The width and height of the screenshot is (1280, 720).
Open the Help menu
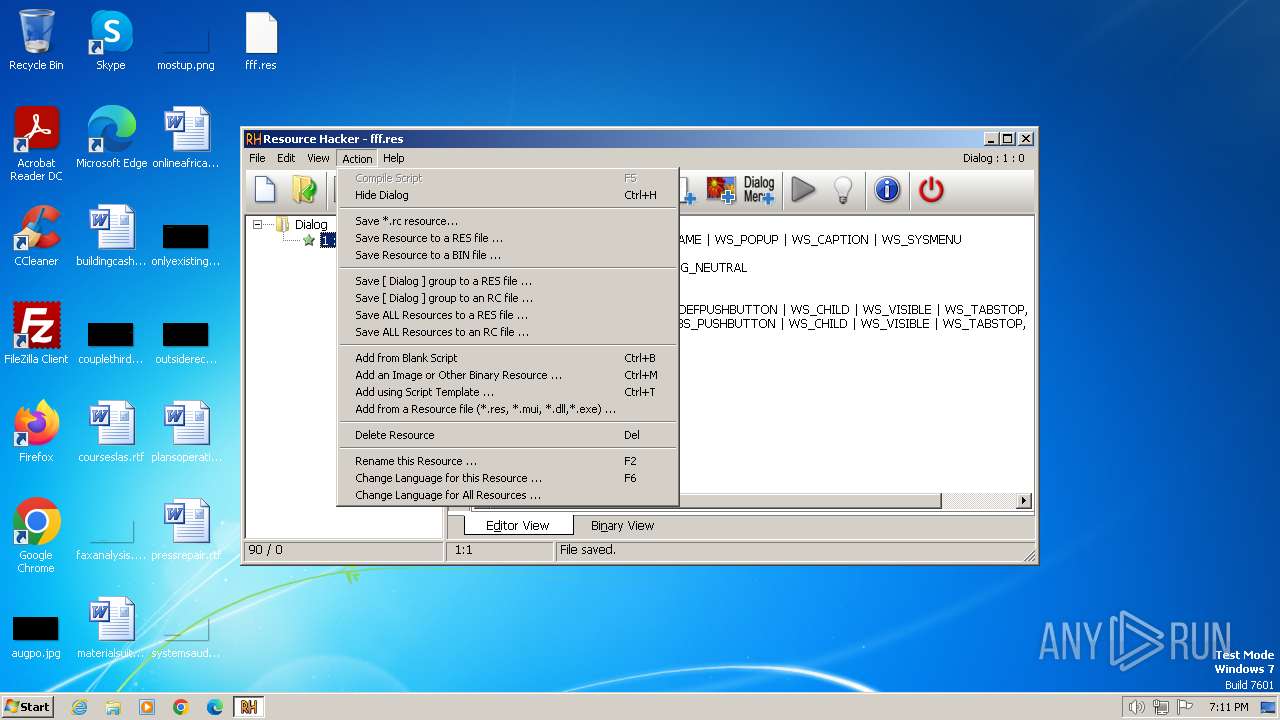click(x=394, y=158)
